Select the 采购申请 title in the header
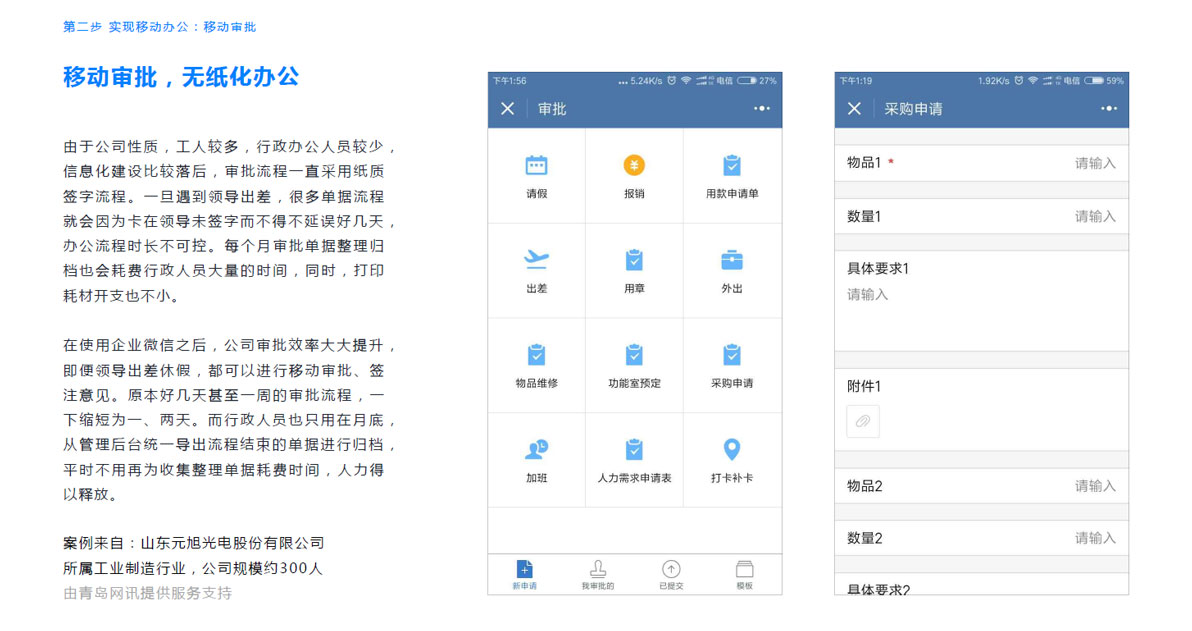This screenshot has height=631, width=1192. pos(913,109)
